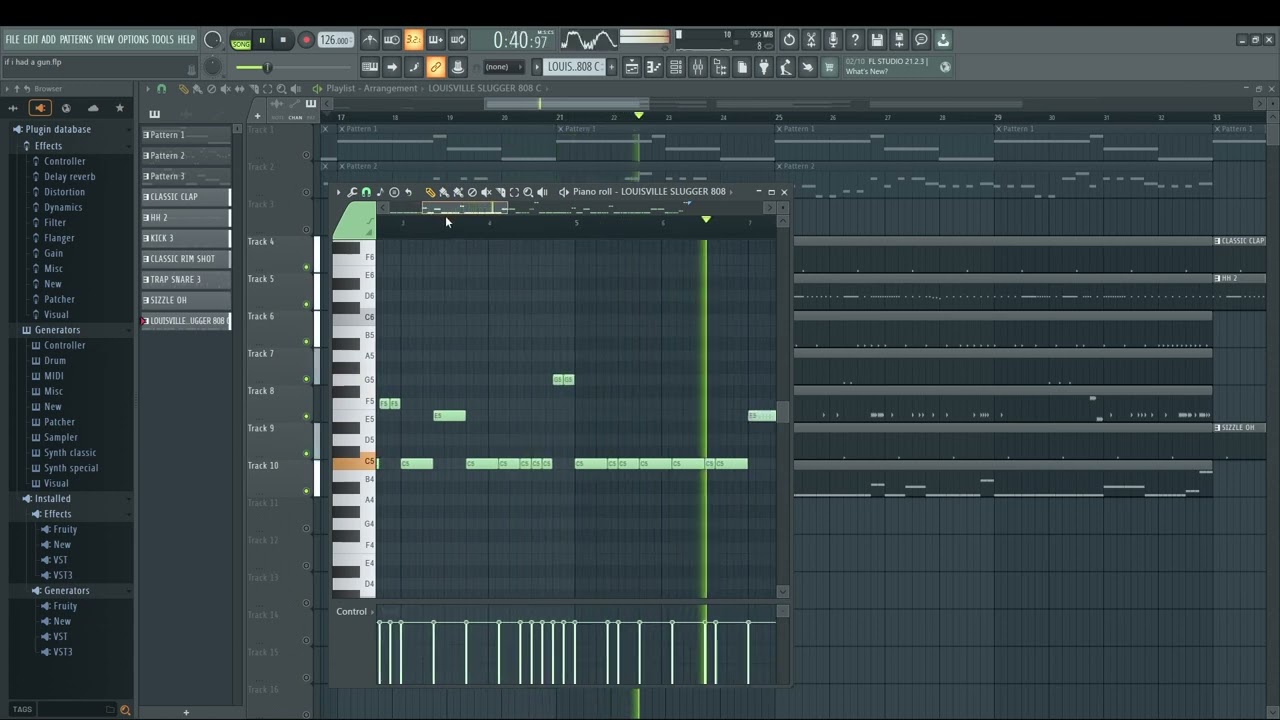
Task: Click the save project floppy icon
Action: pos(877,40)
